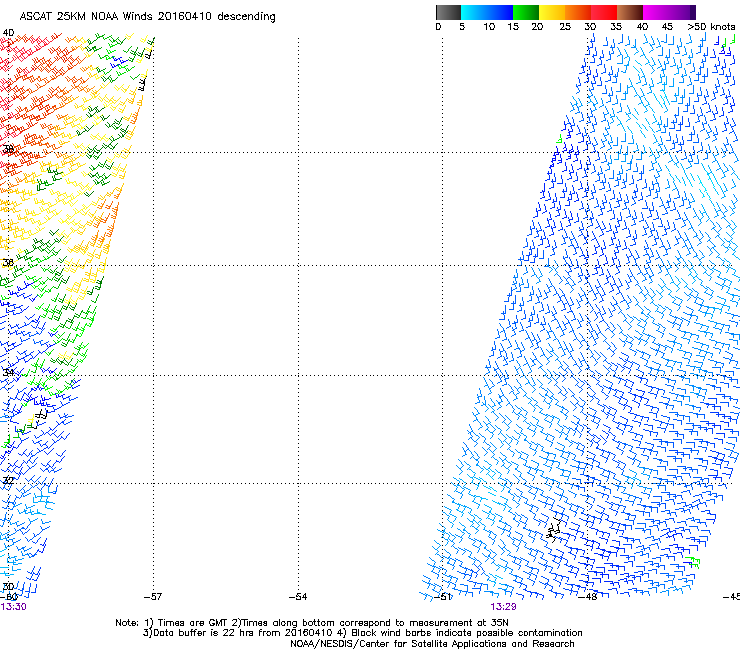The height and width of the screenshot is (650, 740).
Task: Click the purple '13:29' swath time label
Action: 503,607
